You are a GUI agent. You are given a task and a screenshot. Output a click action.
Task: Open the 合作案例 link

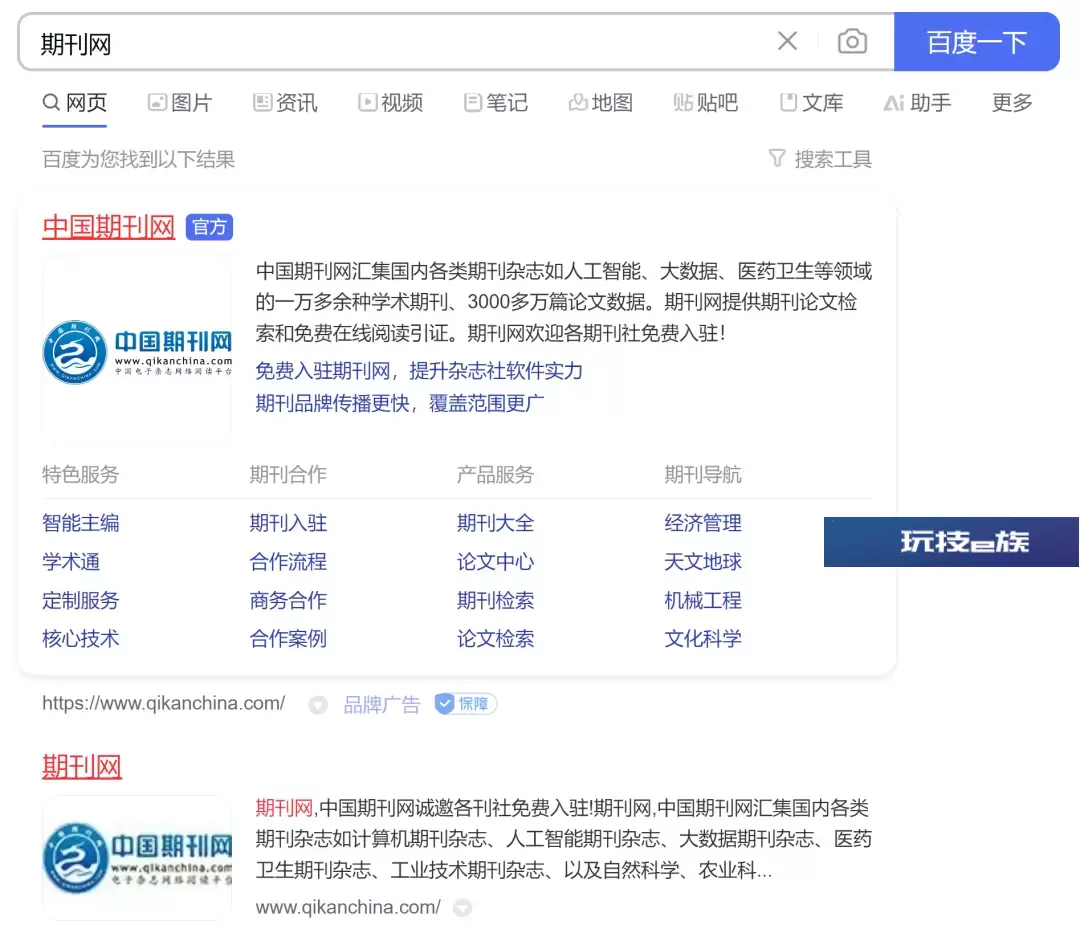coord(288,639)
